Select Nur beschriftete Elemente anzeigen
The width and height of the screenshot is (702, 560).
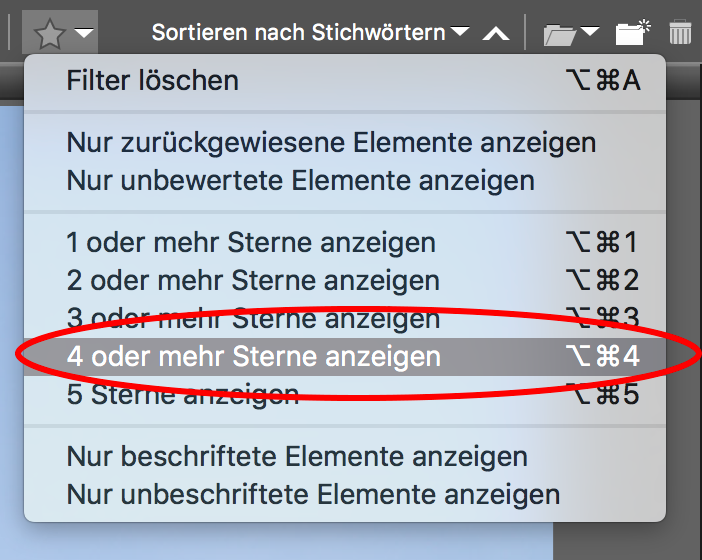pyautogui.click(x=297, y=457)
